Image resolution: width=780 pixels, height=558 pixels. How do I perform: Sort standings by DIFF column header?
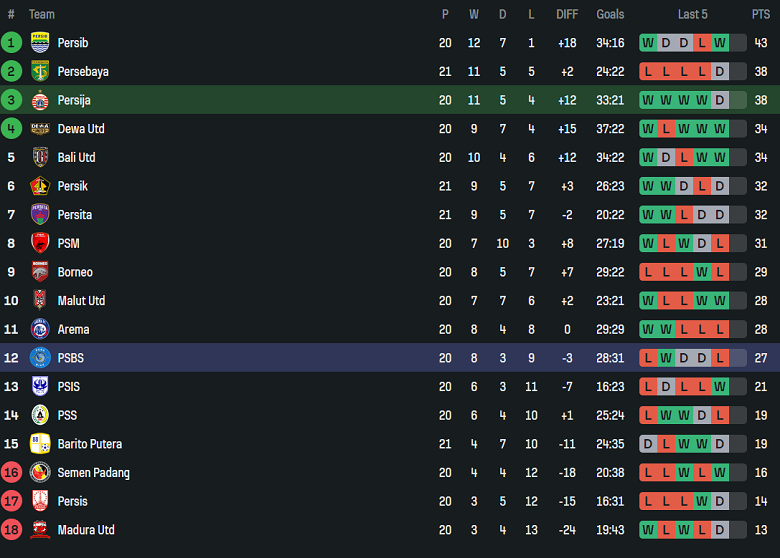pyautogui.click(x=567, y=14)
